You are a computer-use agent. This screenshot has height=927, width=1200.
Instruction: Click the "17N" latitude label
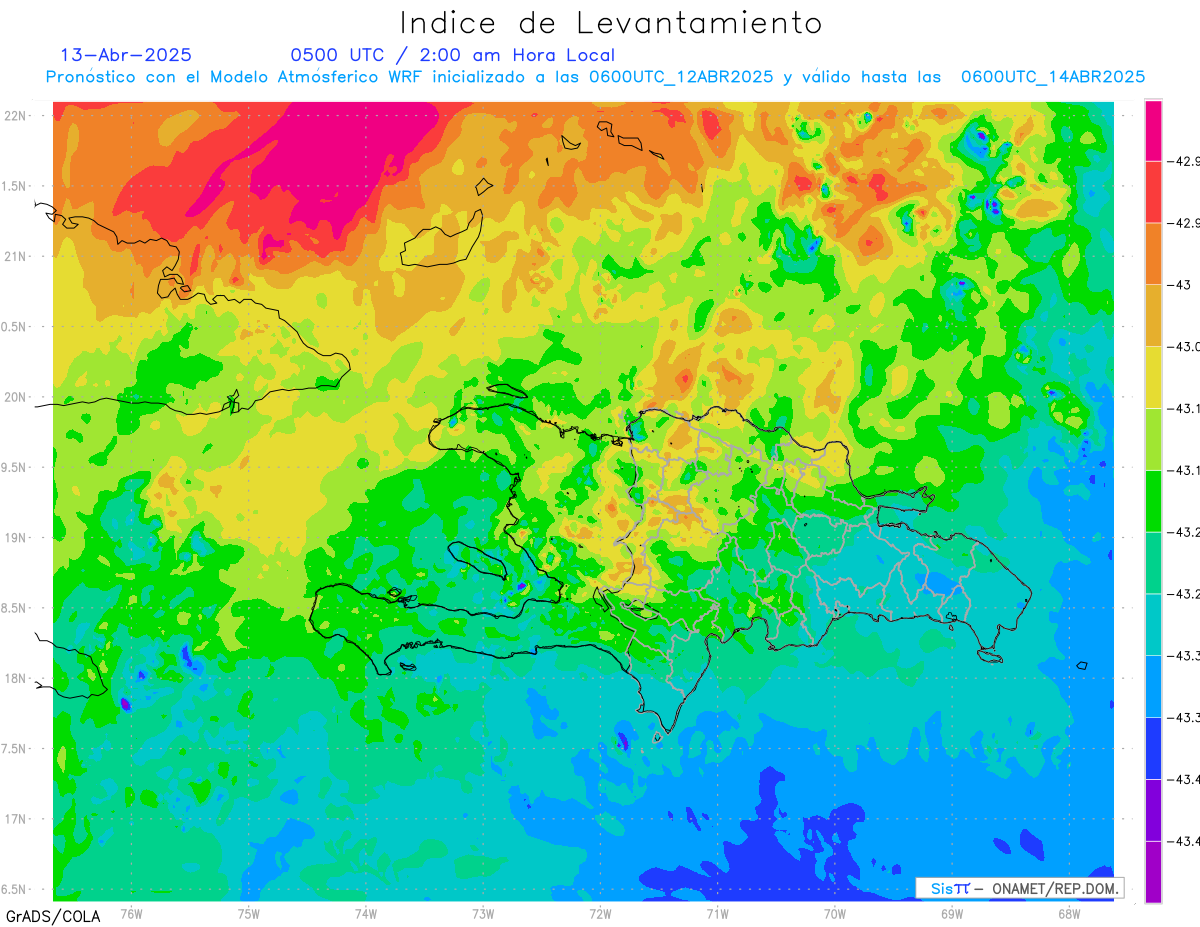(16, 819)
